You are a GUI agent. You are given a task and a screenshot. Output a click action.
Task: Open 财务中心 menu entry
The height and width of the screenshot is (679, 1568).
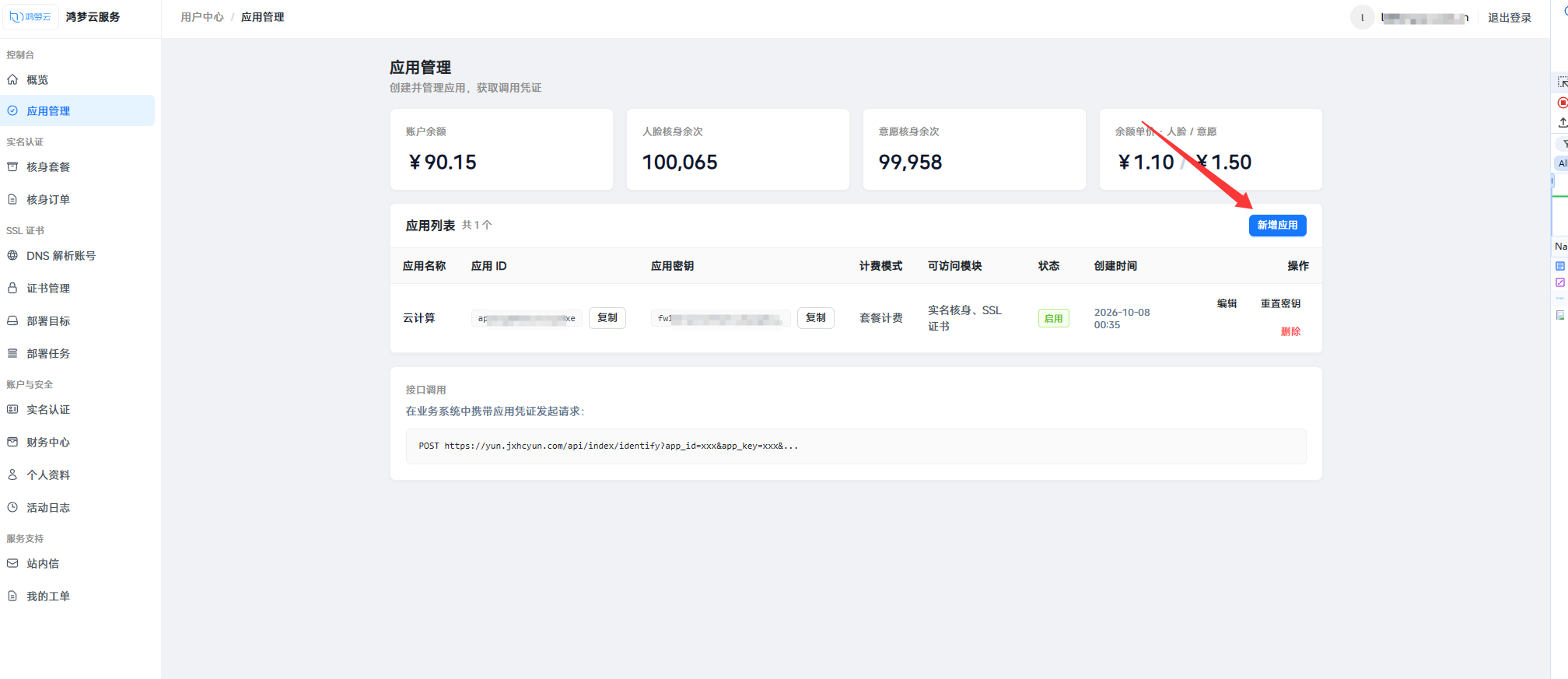coord(78,442)
